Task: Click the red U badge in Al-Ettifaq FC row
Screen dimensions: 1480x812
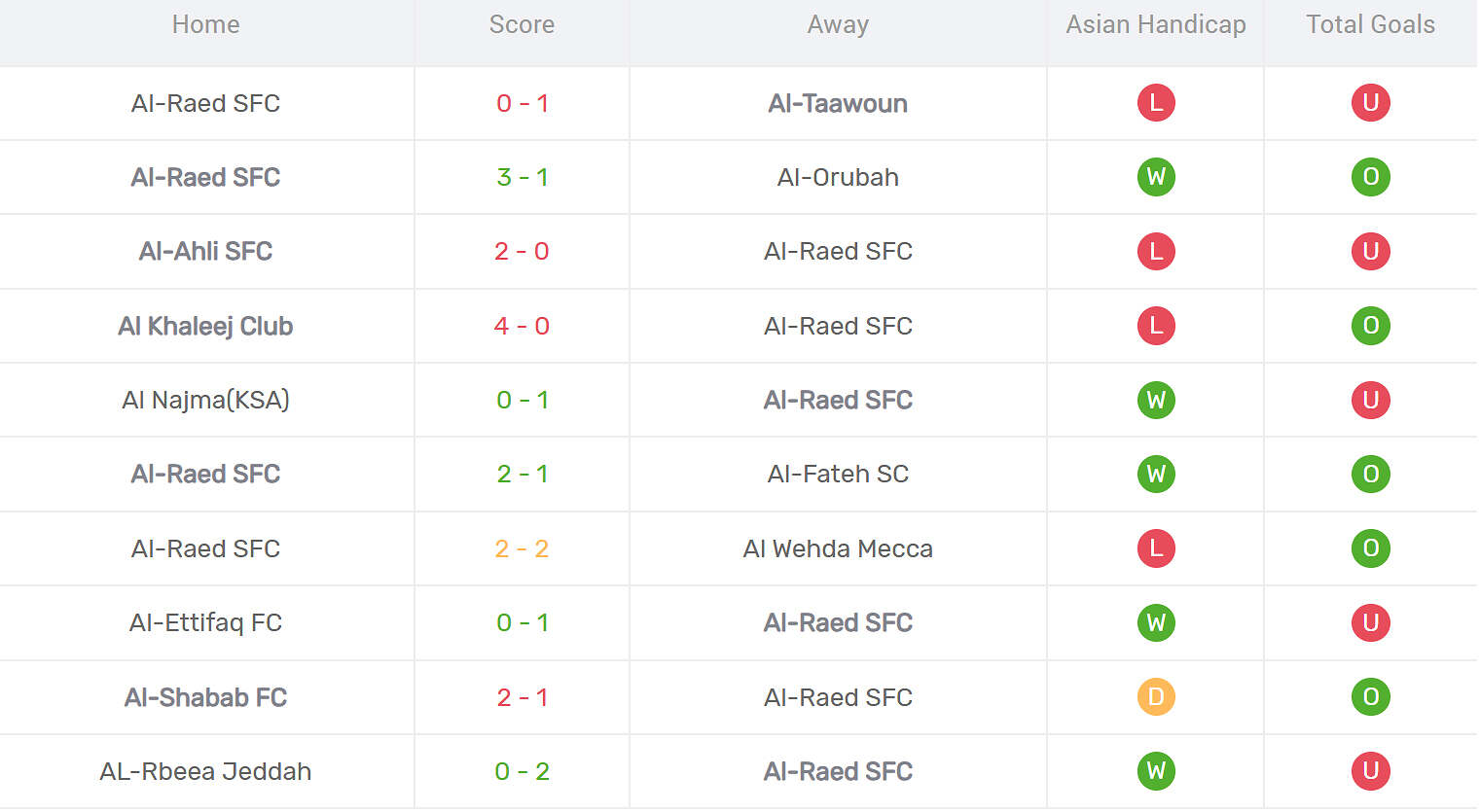Action: tap(1370, 622)
